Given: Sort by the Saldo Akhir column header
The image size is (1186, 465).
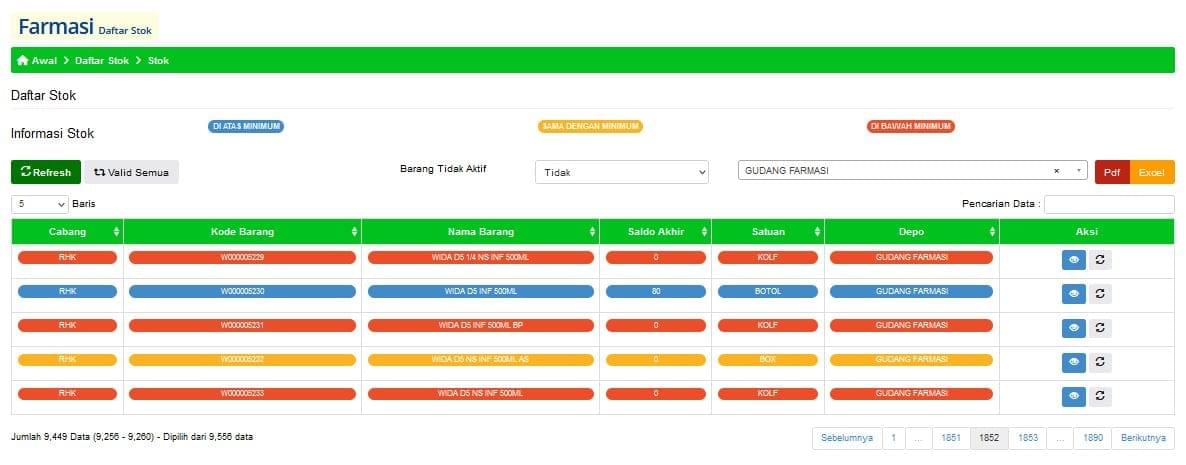Looking at the screenshot, I should coord(655,232).
